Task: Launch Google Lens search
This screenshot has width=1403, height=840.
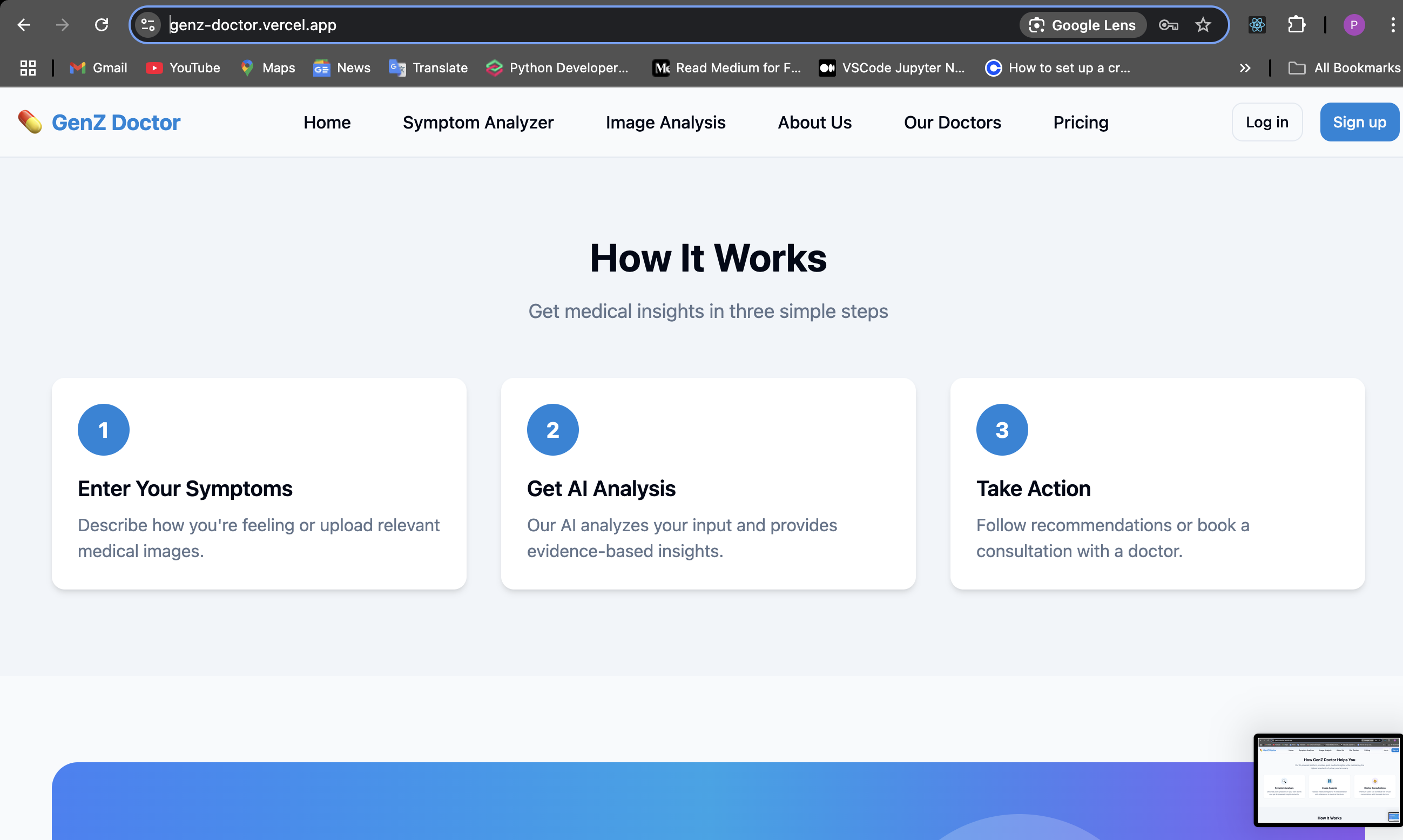Action: 1083,25
